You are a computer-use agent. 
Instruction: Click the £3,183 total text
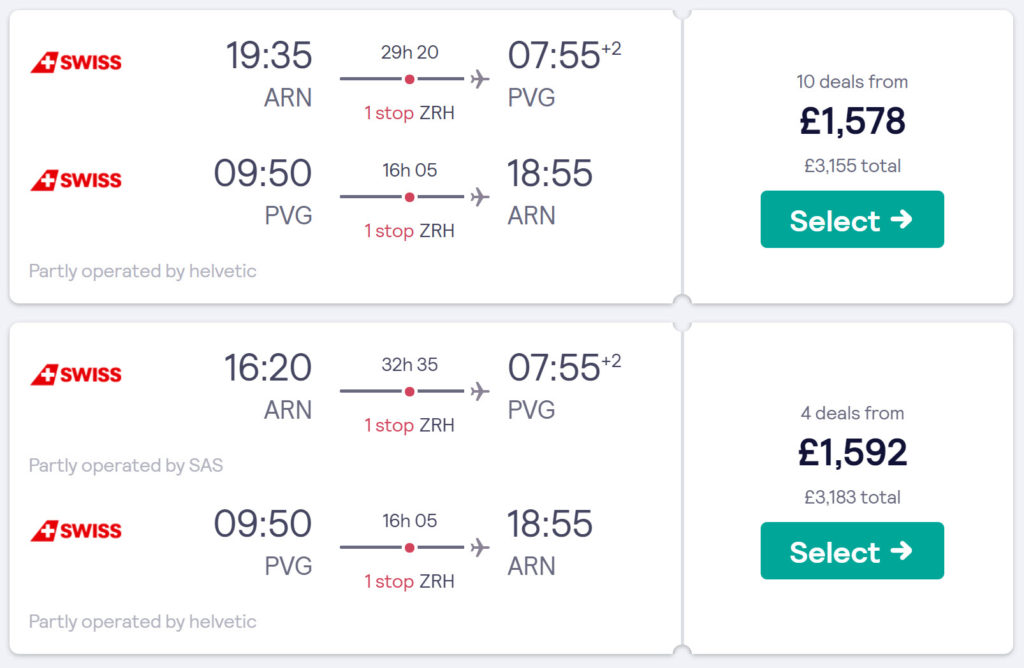[852, 497]
